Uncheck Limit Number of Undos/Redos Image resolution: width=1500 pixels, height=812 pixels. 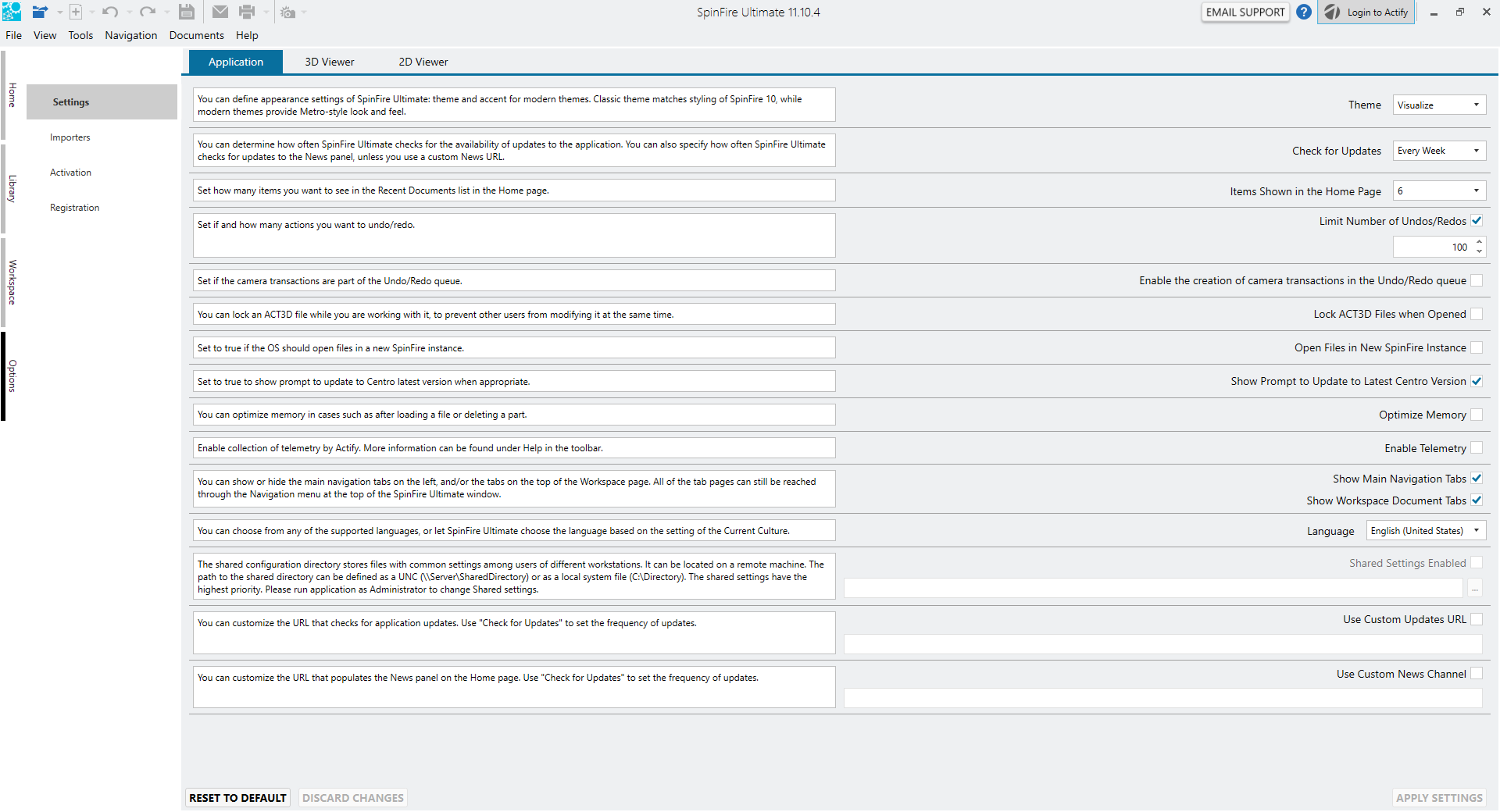tap(1477, 221)
